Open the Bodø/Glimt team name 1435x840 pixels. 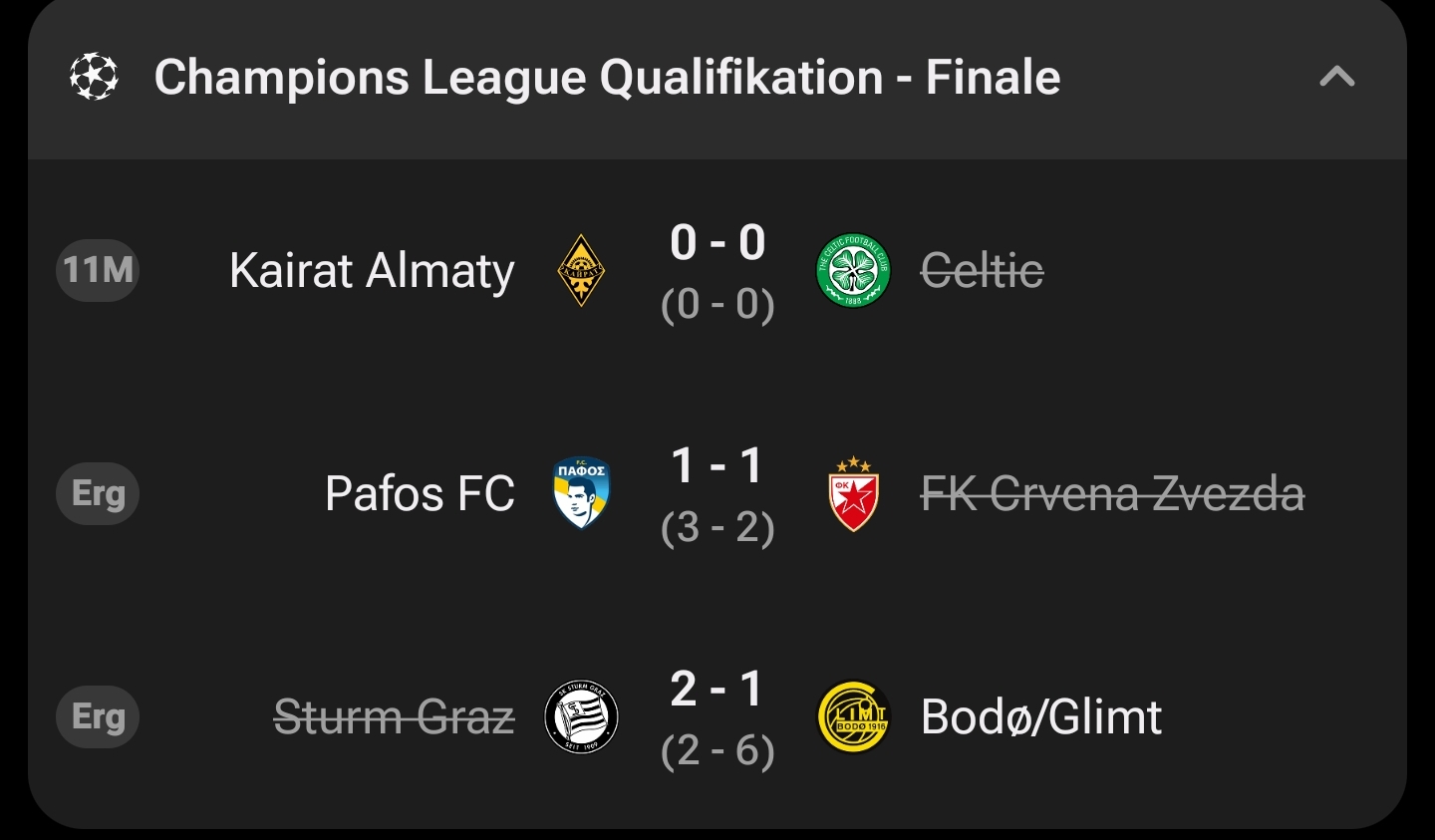(x=1041, y=717)
